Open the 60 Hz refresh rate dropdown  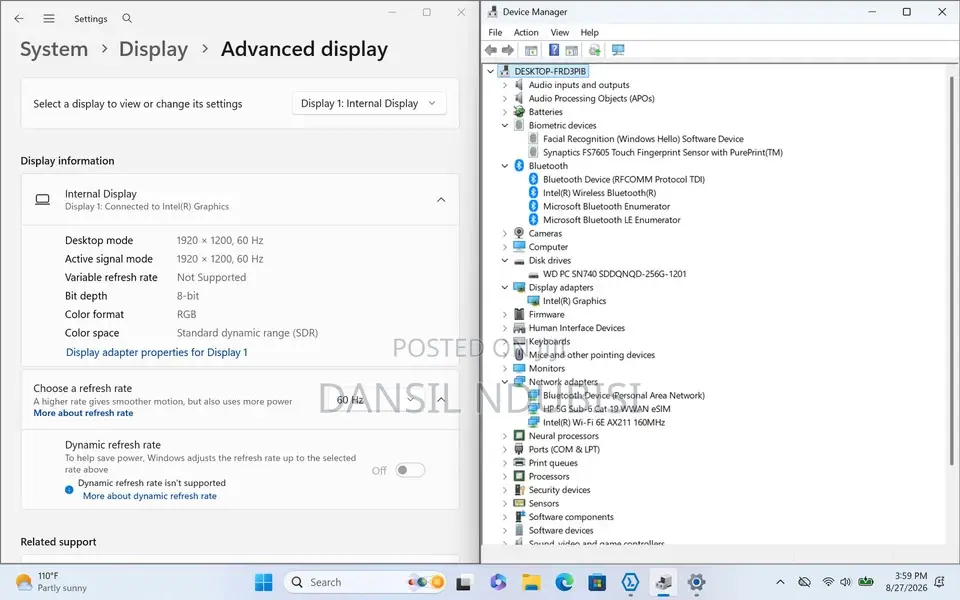(375, 400)
